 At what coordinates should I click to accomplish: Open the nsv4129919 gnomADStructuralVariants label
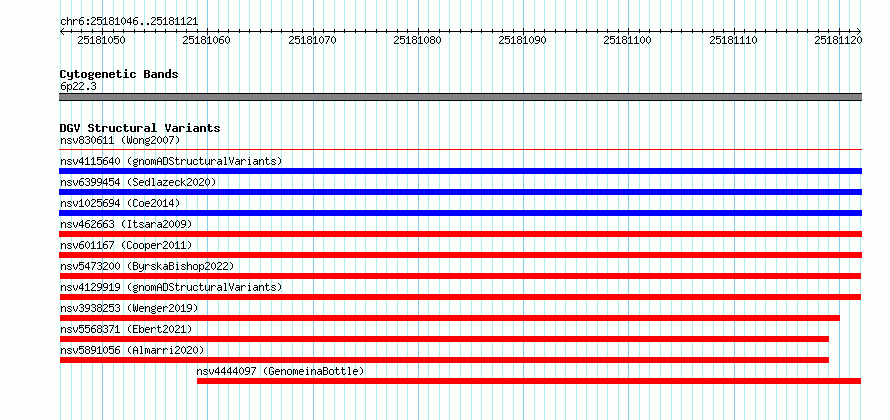click(x=171, y=287)
